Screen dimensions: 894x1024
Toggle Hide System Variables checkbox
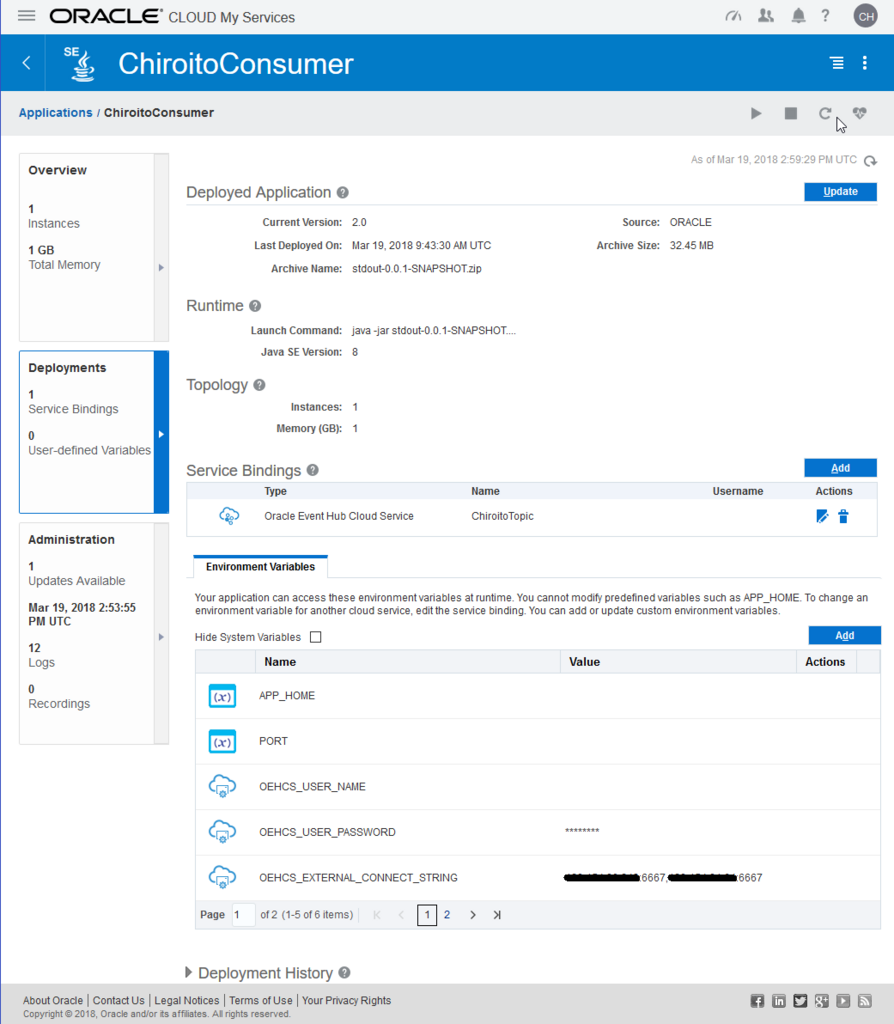click(315, 637)
